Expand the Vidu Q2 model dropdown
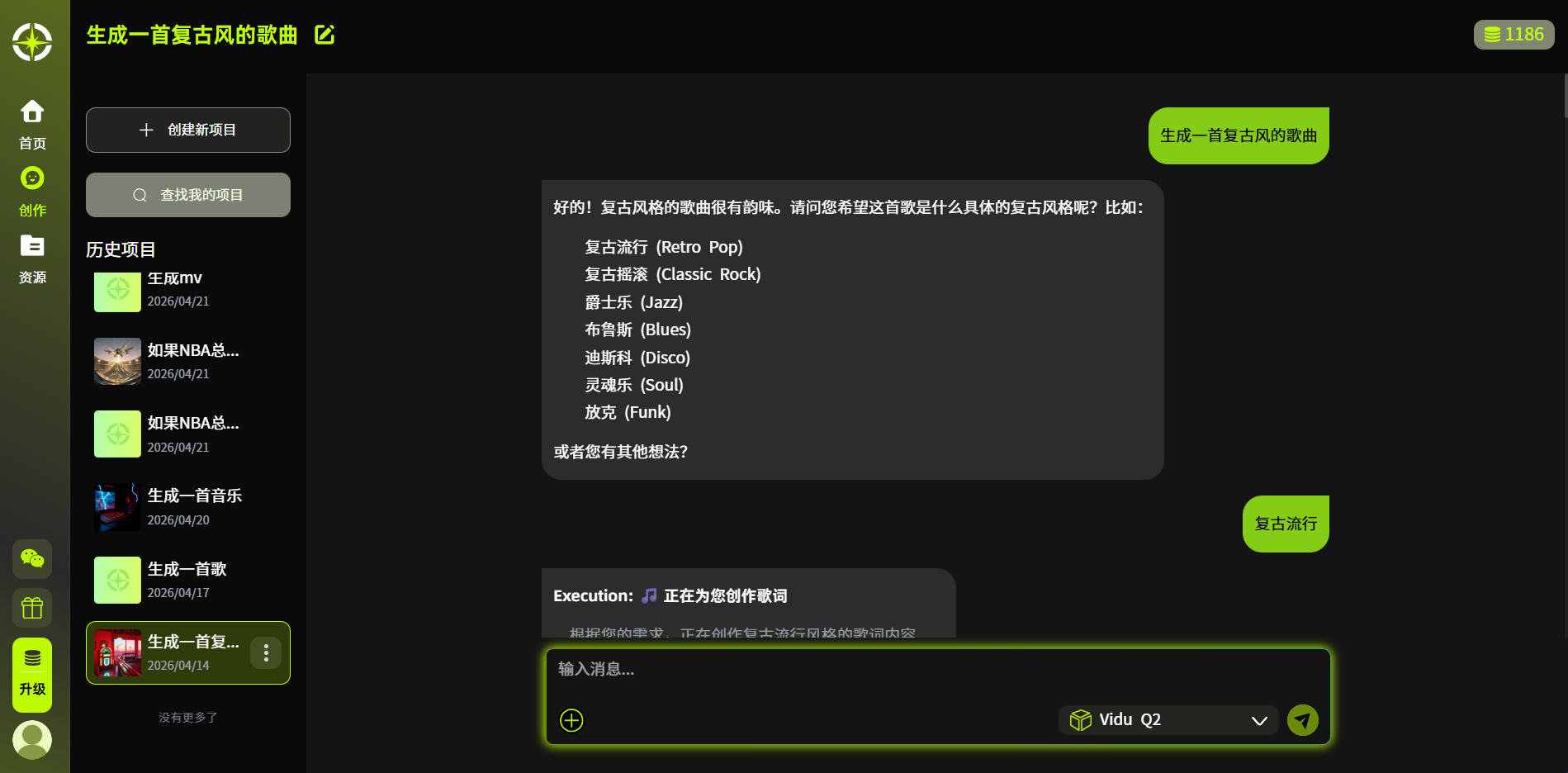Screen dimensions: 1568x773 [1168, 720]
